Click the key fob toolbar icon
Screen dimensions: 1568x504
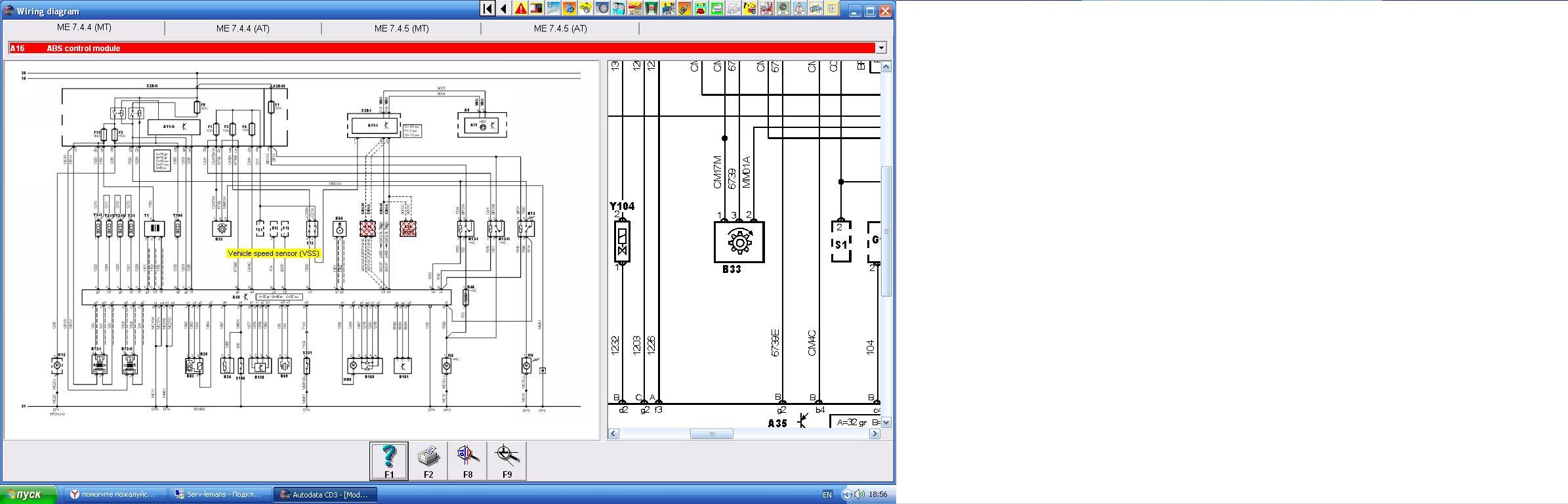coord(684,9)
